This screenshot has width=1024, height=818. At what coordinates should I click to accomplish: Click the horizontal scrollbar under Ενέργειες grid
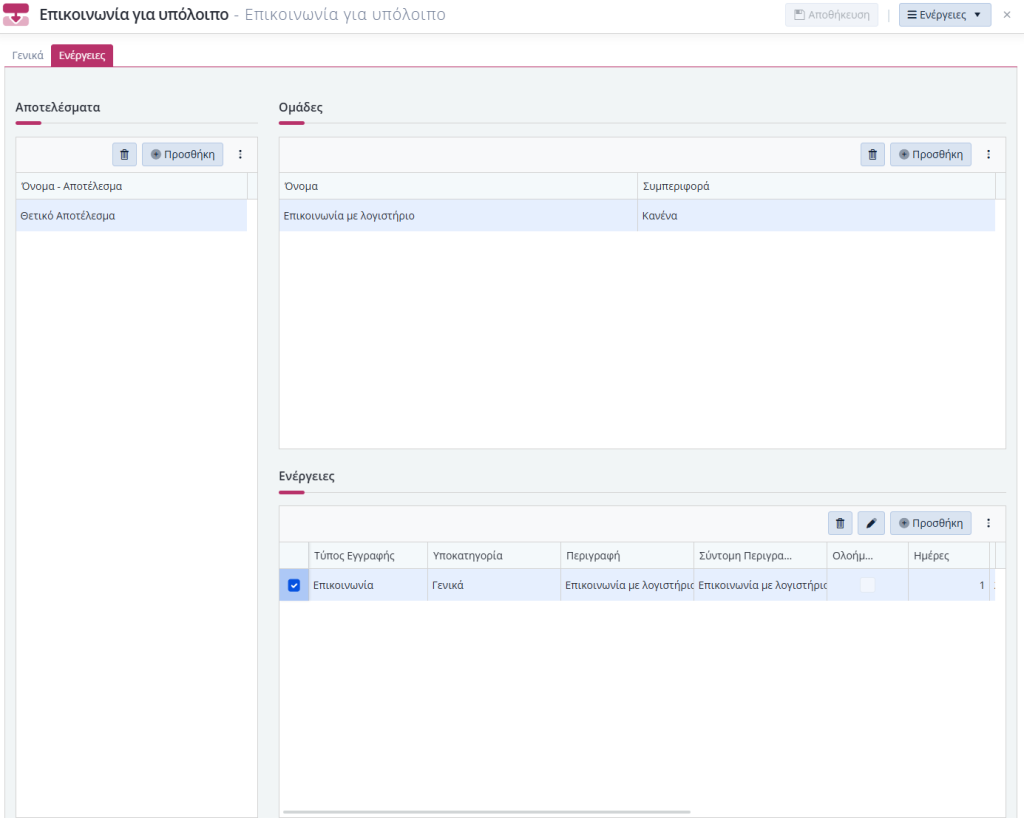click(x=487, y=812)
